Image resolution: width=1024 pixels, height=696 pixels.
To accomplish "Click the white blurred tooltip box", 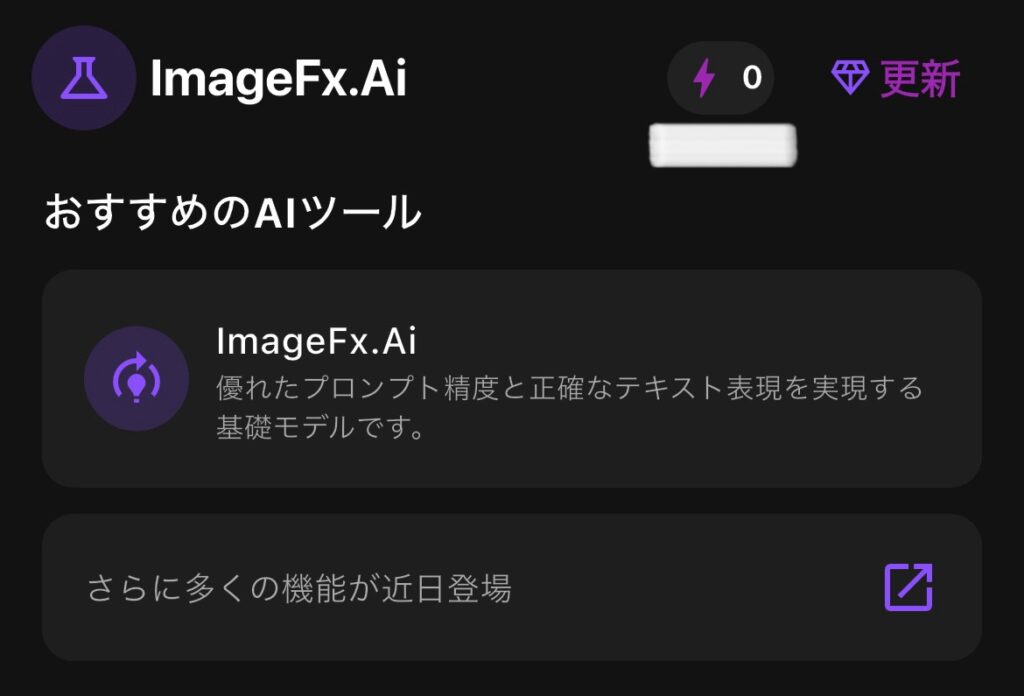I will click(723, 145).
